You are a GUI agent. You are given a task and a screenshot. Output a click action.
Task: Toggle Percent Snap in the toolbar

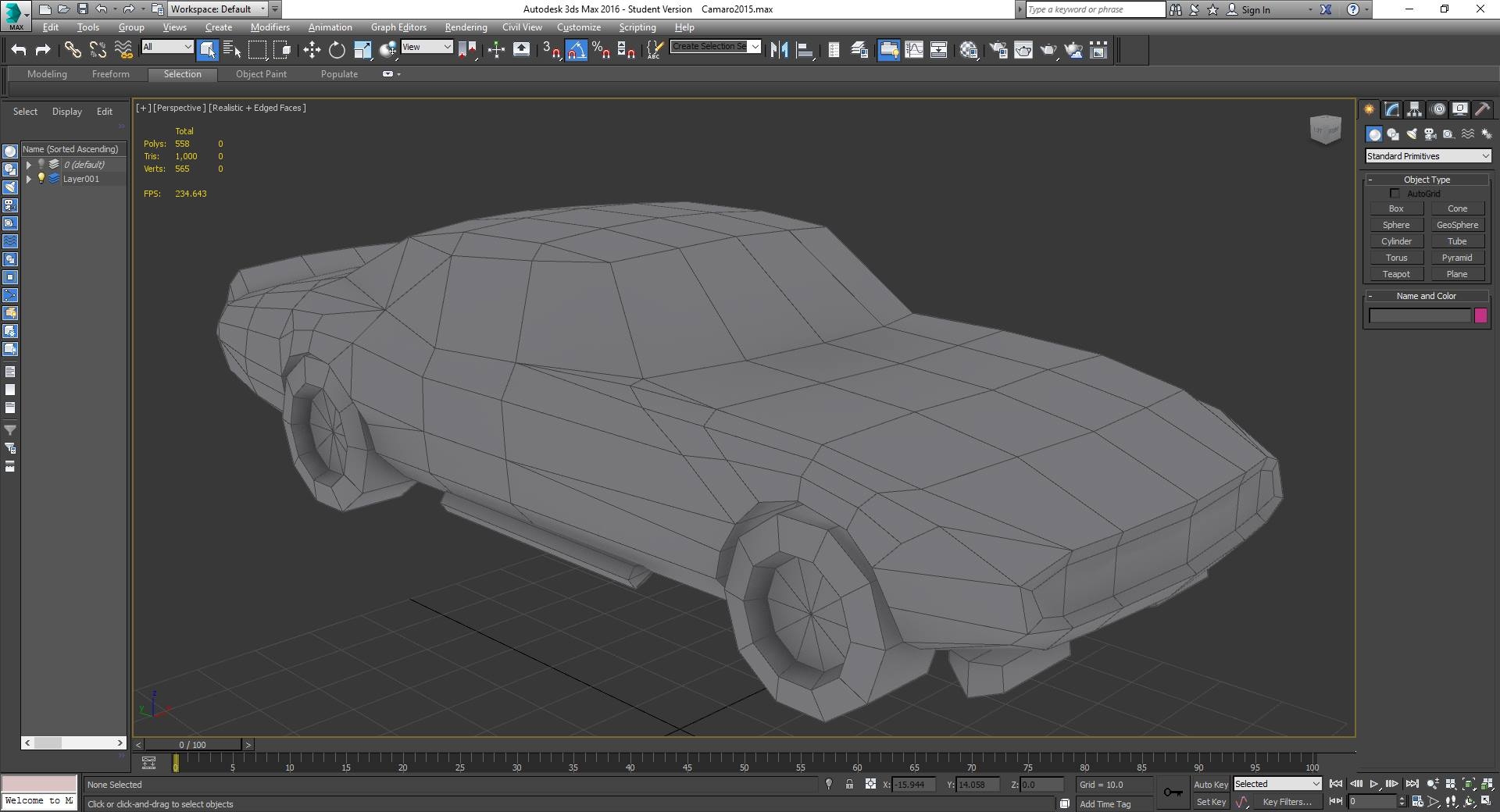[601, 50]
